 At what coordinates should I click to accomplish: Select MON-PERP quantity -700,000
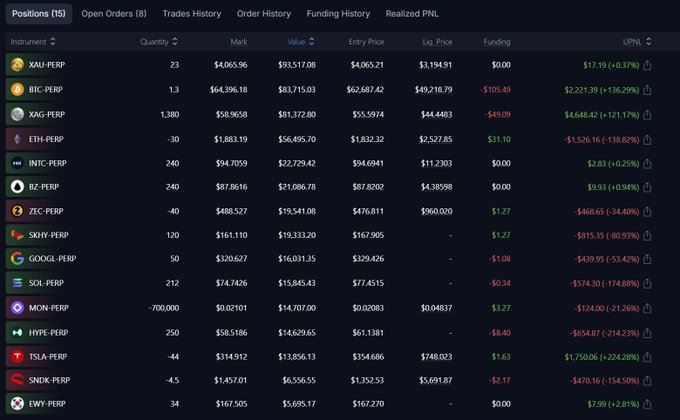coord(164,308)
